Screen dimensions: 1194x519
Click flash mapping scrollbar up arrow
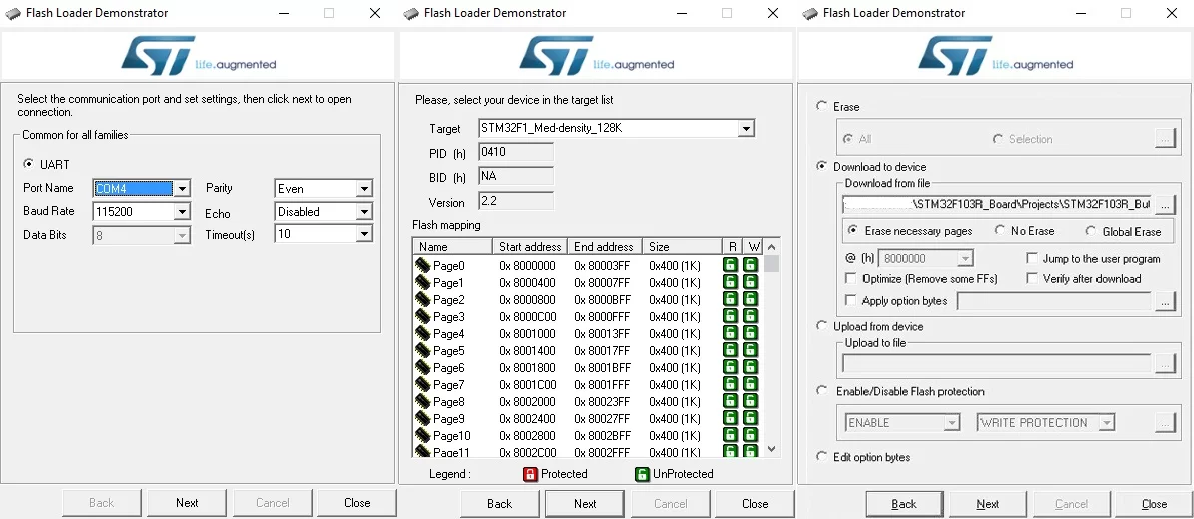[771, 247]
